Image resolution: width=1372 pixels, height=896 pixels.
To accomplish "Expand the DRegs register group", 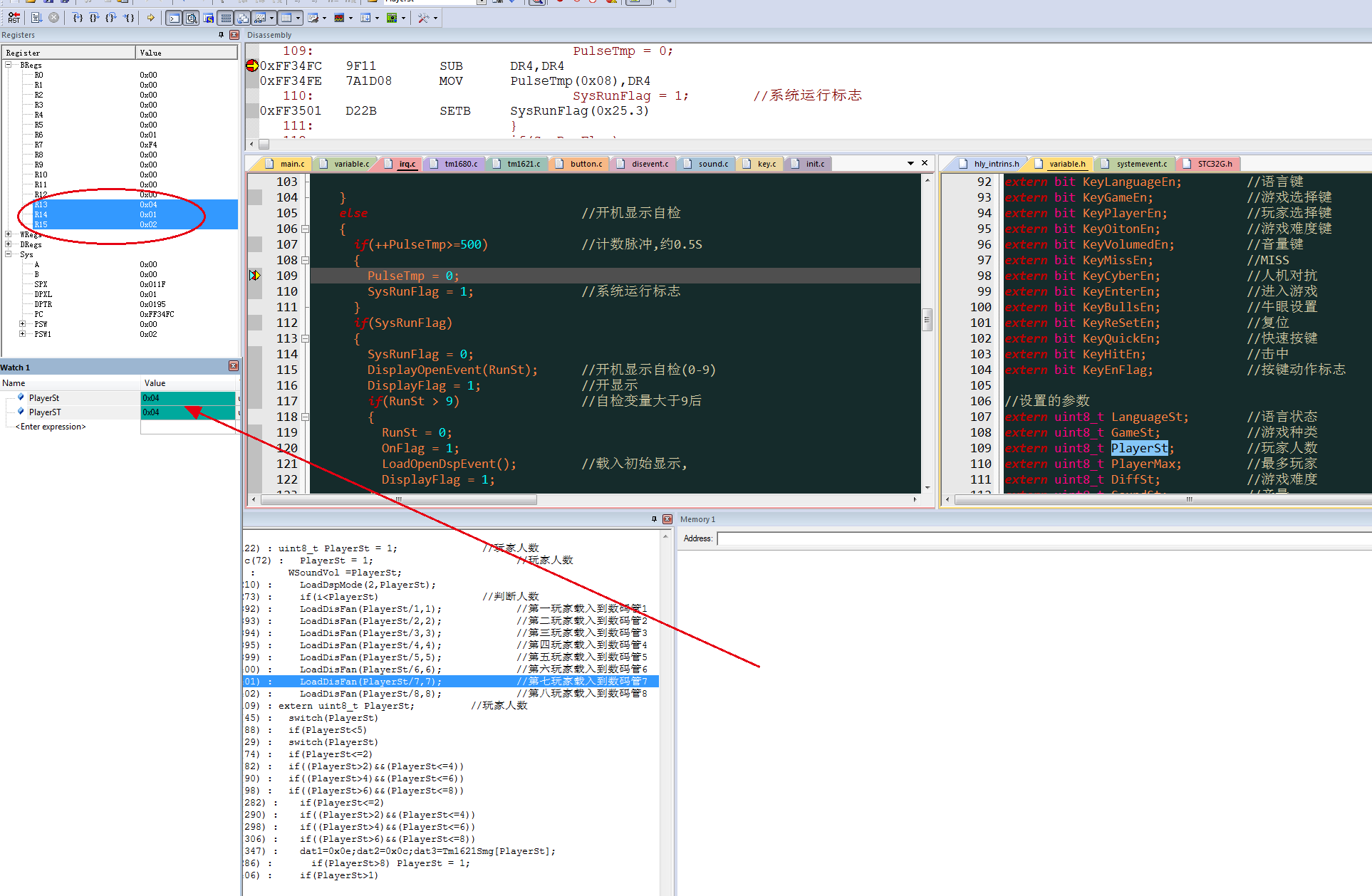I will coord(9,244).
